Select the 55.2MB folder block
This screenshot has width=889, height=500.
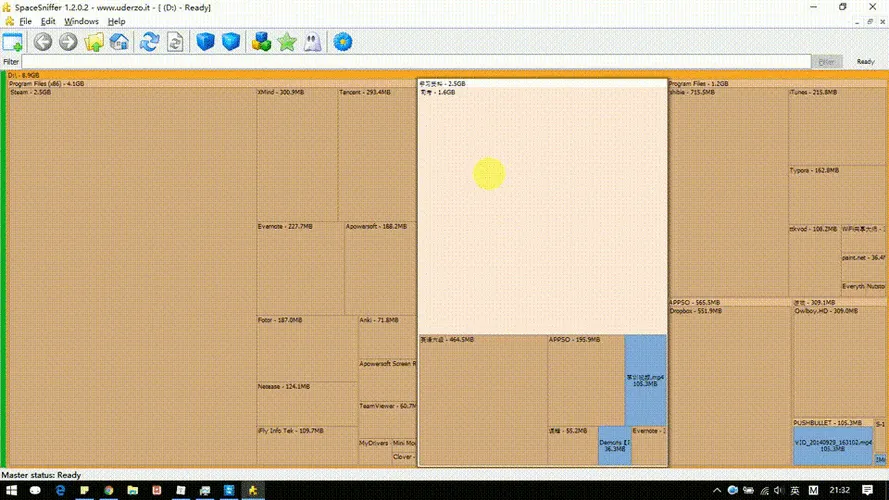573,446
